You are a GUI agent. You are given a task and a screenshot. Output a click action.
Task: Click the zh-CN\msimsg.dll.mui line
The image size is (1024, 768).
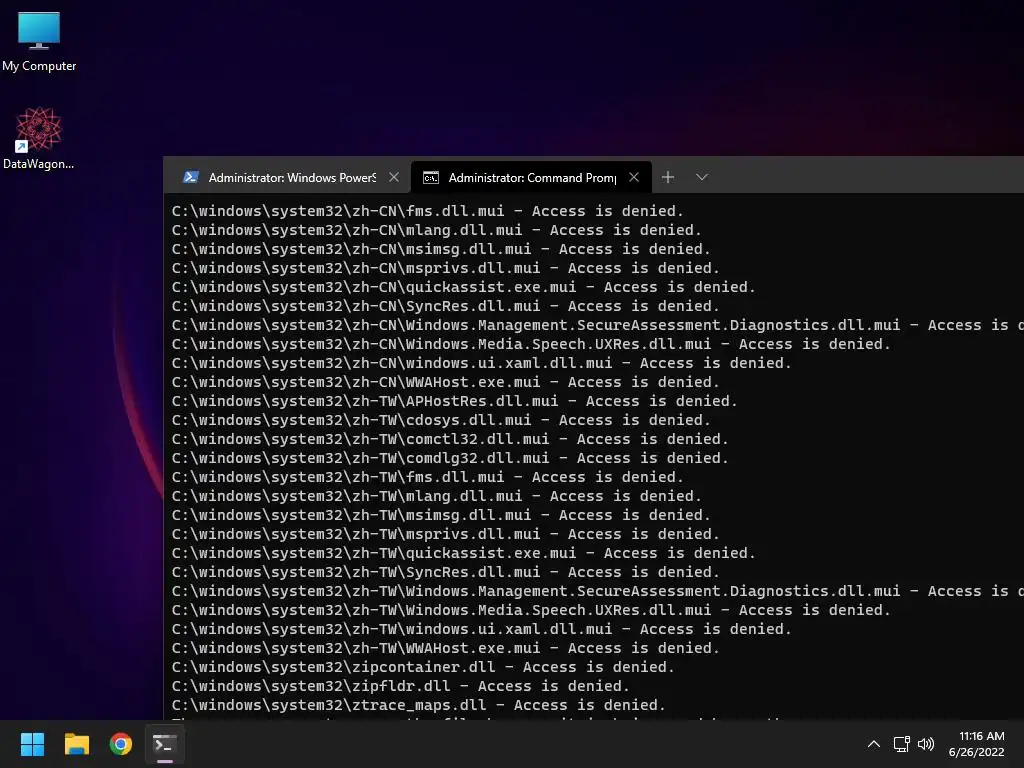click(x=441, y=249)
